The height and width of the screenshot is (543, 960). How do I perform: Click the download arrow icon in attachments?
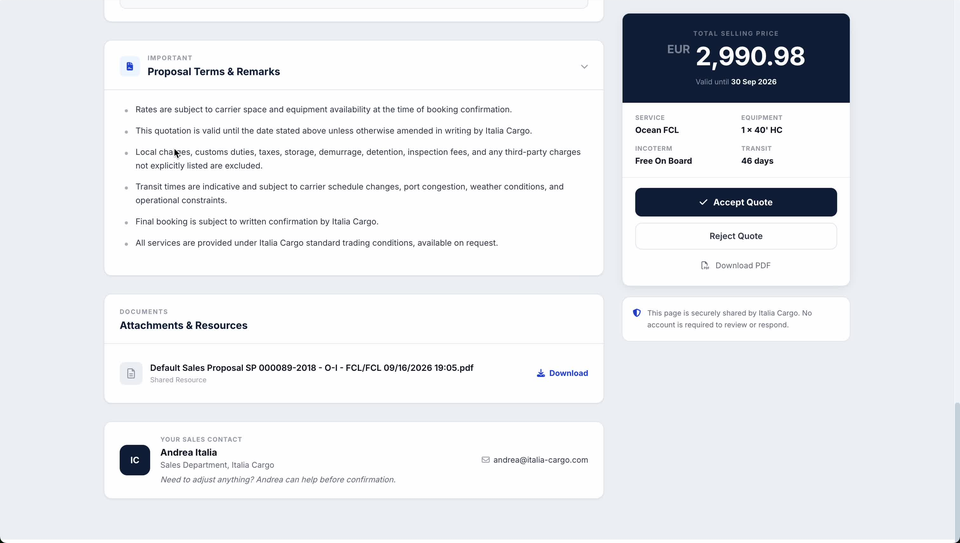(541, 373)
